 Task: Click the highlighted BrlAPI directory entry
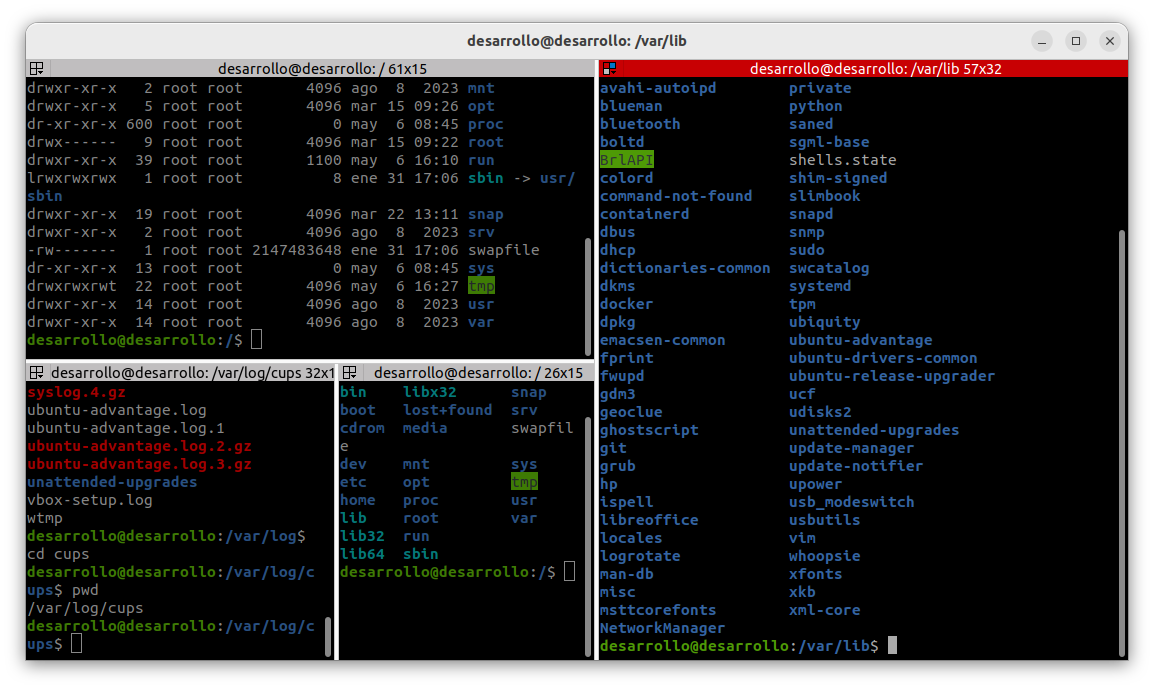pyautogui.click(x=627, y=160)
